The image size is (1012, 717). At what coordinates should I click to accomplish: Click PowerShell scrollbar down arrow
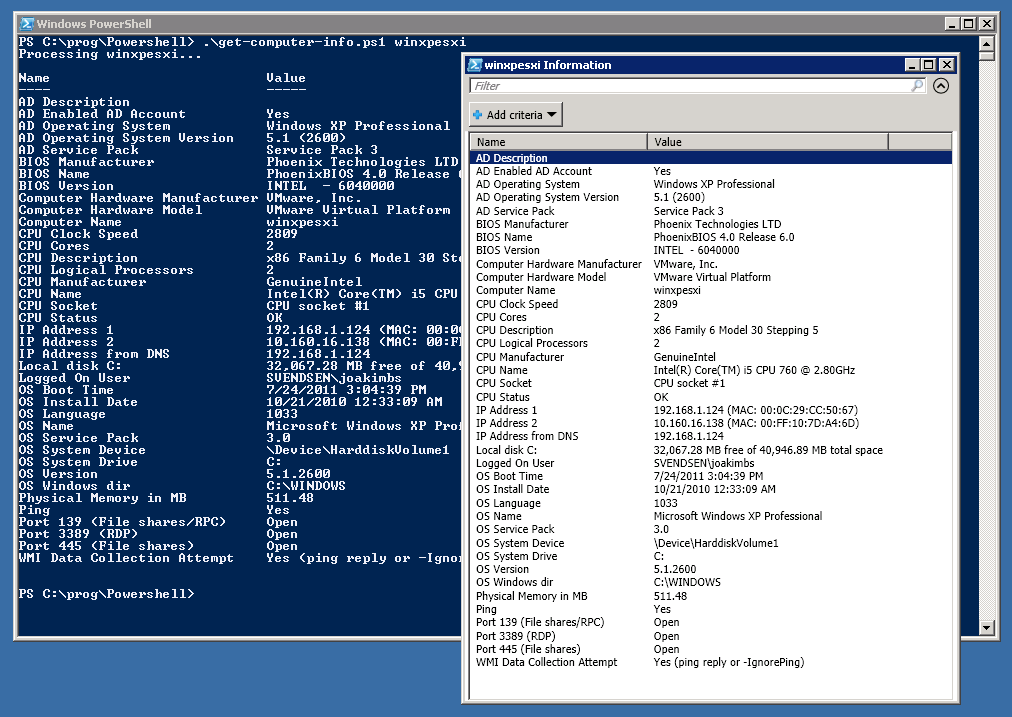click(x=988, y=627)
